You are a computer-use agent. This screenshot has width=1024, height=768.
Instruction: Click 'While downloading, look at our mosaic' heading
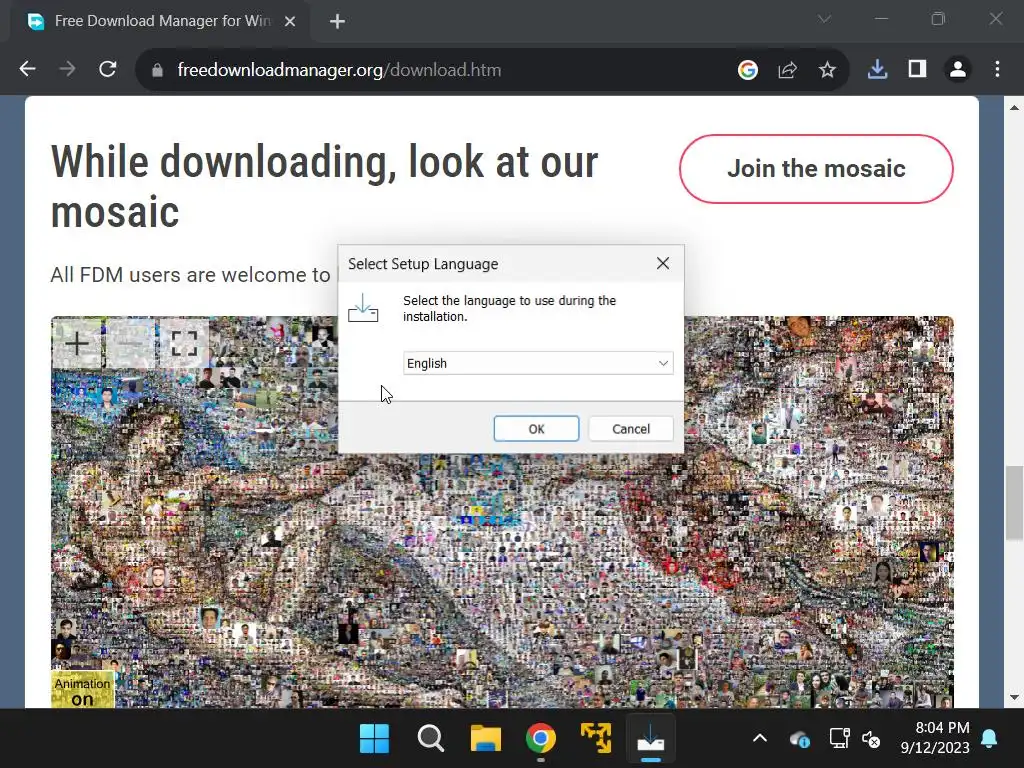[x=324, y=187]
